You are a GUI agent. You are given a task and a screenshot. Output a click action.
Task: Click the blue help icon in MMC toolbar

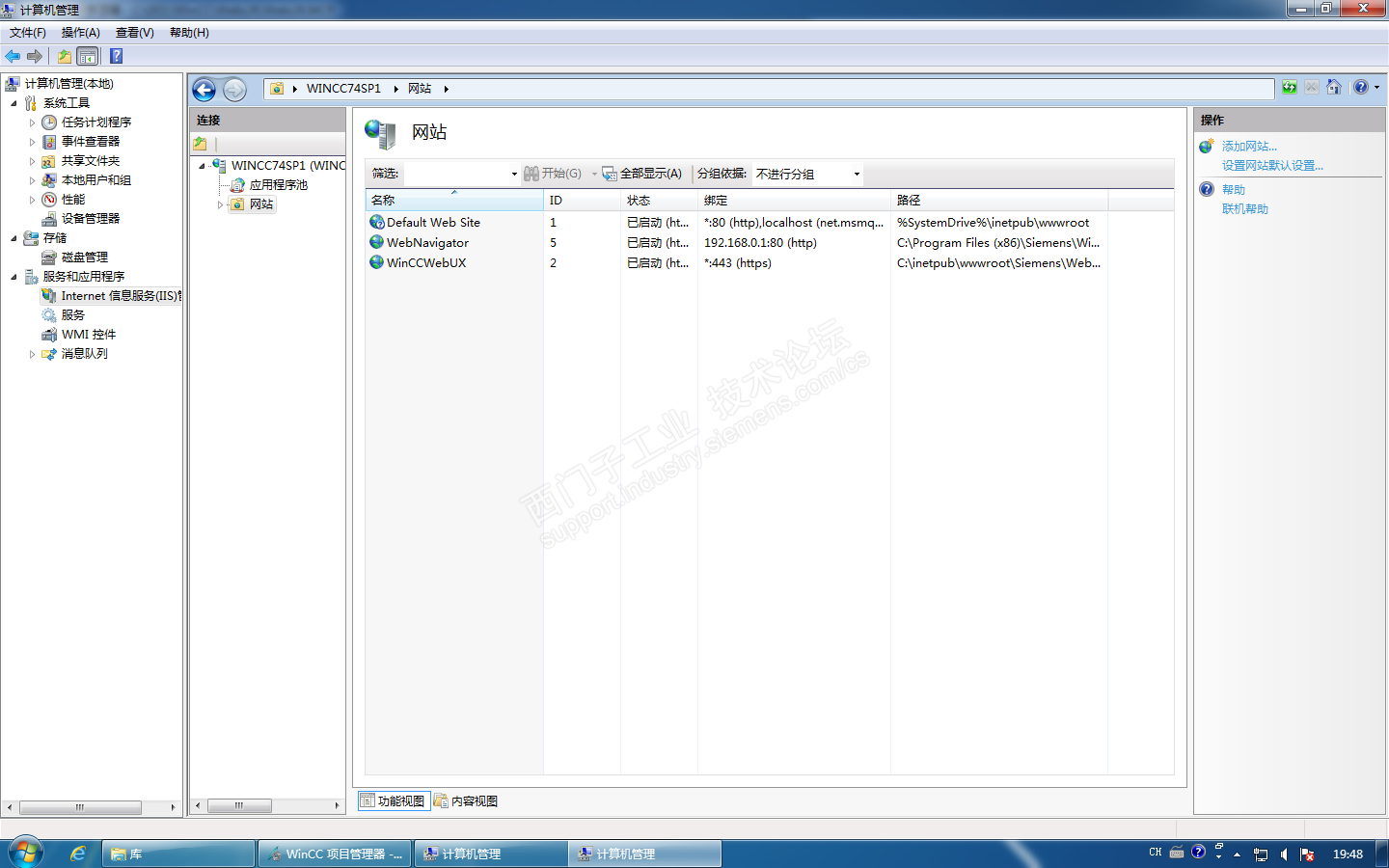(x=117, y=56)
